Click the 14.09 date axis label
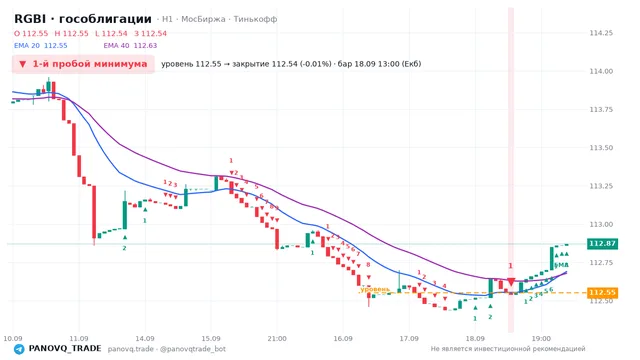The height and width of the screenshot is (360, 640). tap(145, 338)
